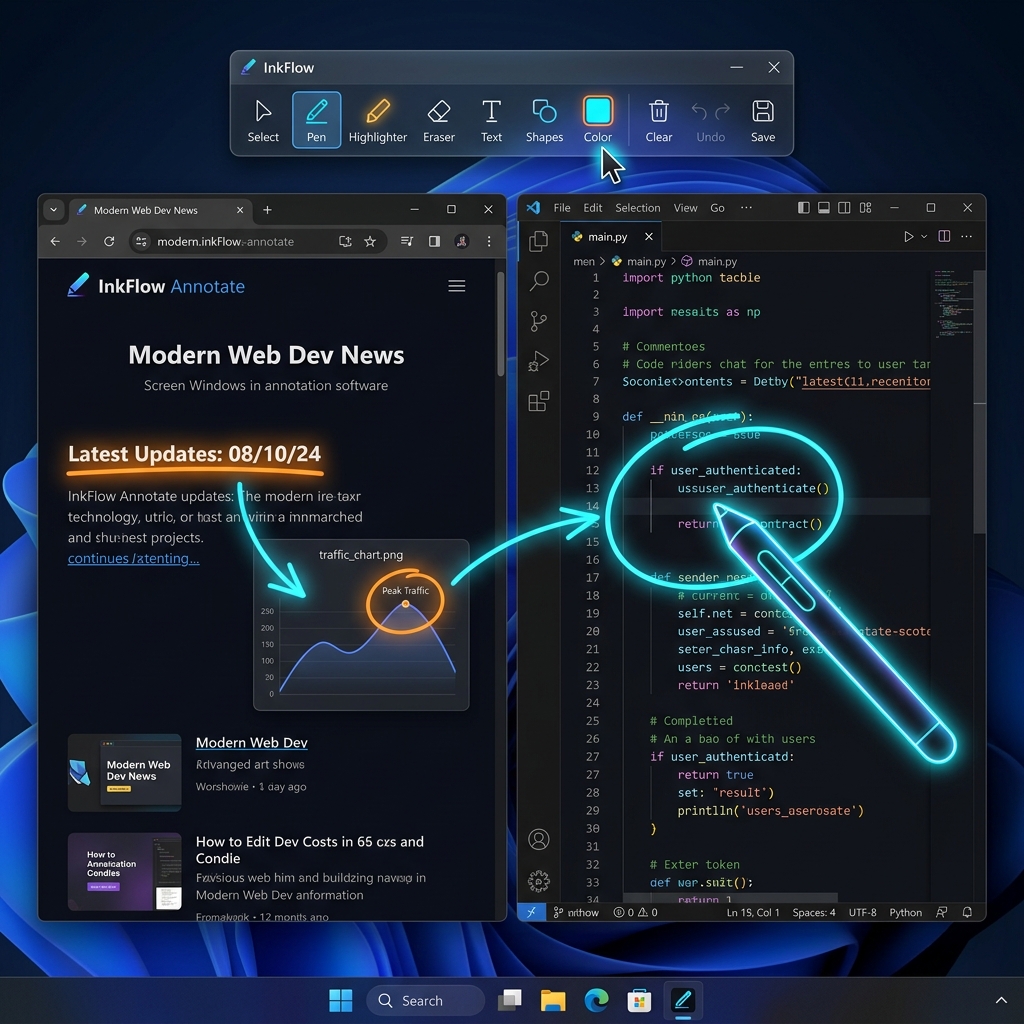Change encoding via 'UTF-8'

coord(862,912)
